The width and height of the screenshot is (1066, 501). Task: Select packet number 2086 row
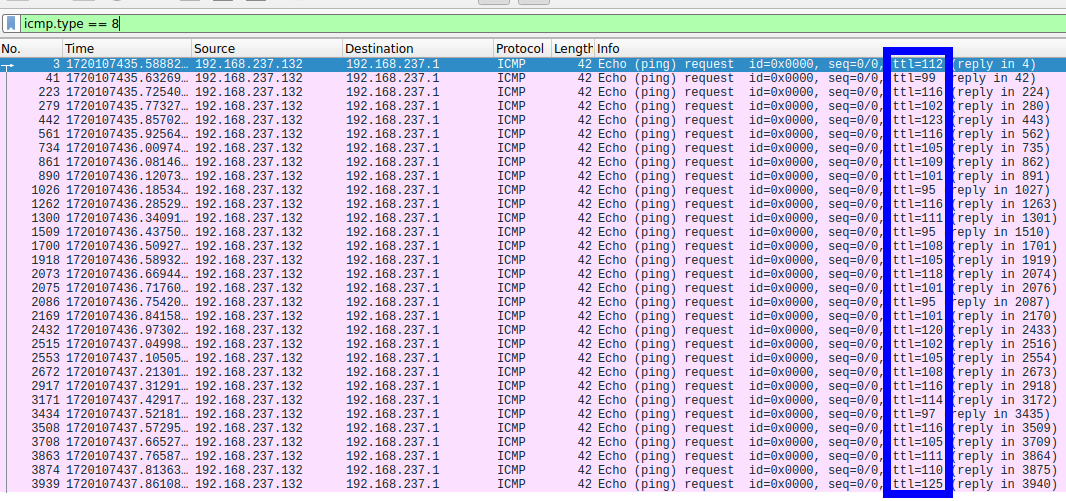pyautogui.click(x=533, y=302)
